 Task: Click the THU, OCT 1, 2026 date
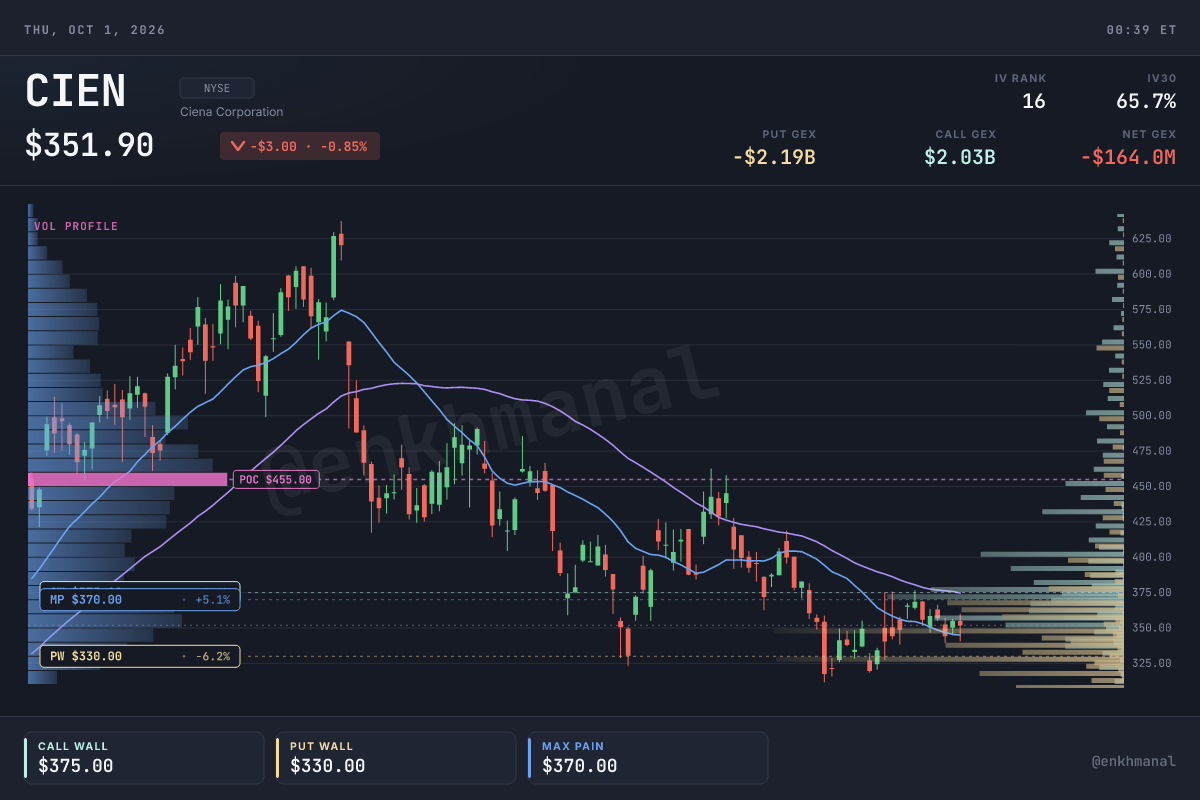pos(95,30)
